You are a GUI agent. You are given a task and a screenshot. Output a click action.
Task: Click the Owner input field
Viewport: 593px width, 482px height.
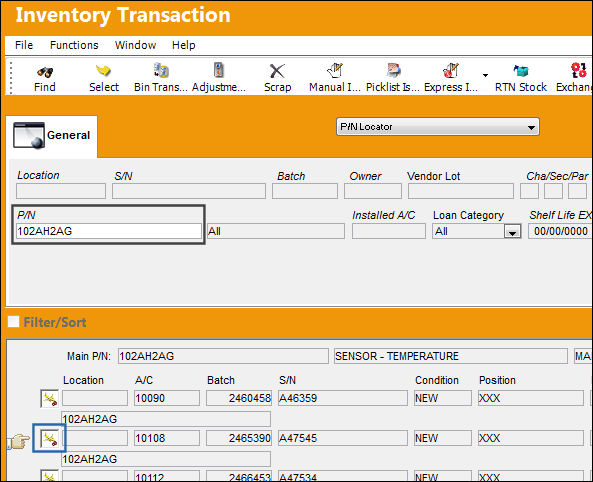[373, 191]
